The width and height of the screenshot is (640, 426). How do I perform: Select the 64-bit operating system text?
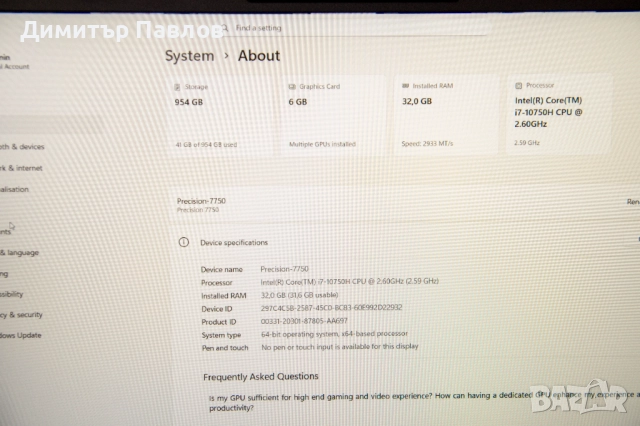click(334, 334)
